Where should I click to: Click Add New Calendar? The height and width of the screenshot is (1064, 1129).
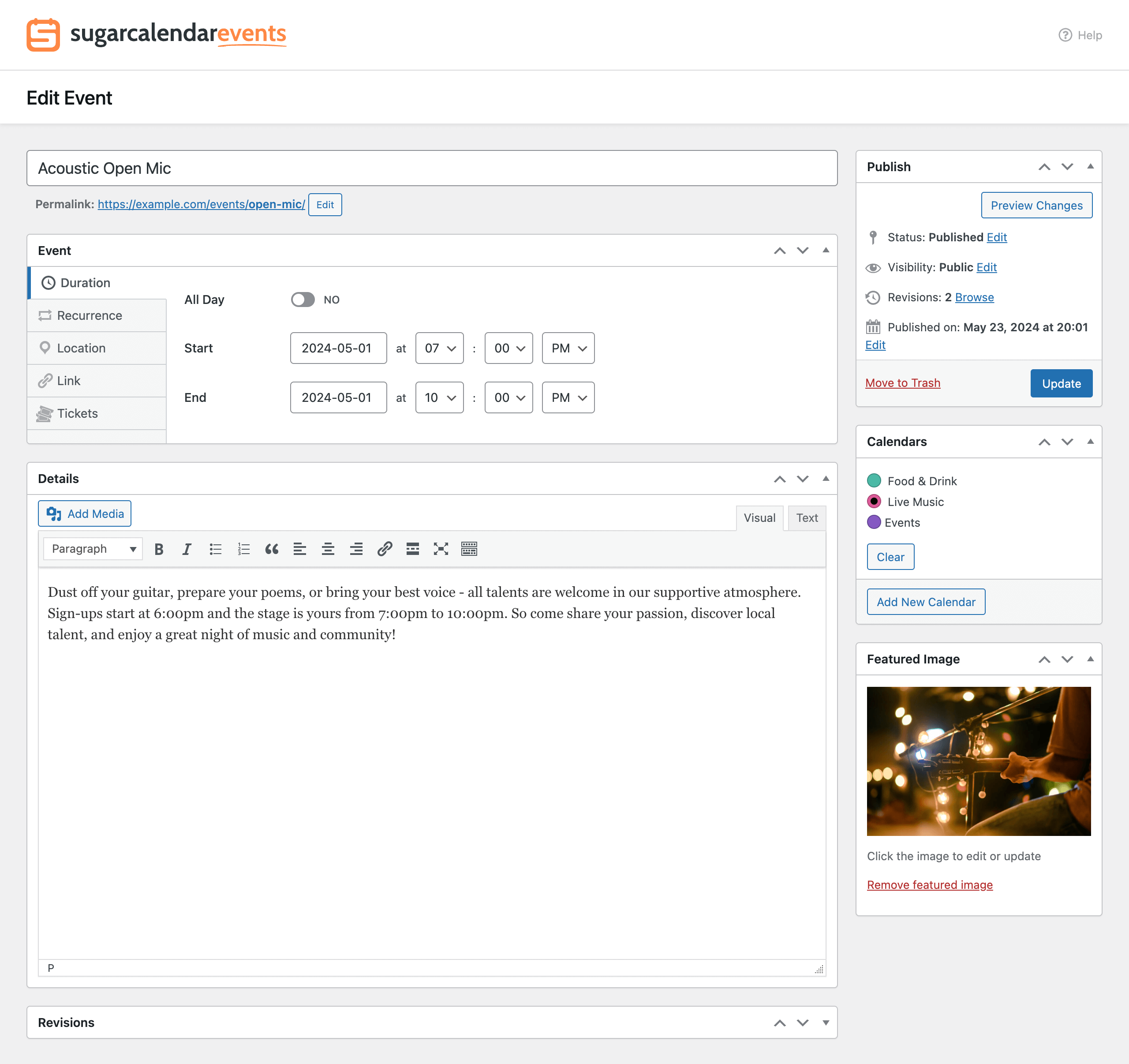[x=926, y=602]
